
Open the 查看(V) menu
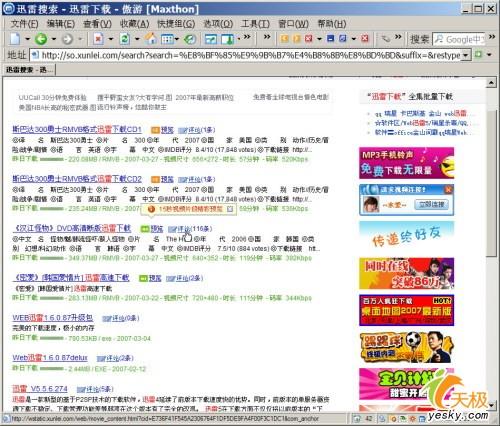(97, 24)
